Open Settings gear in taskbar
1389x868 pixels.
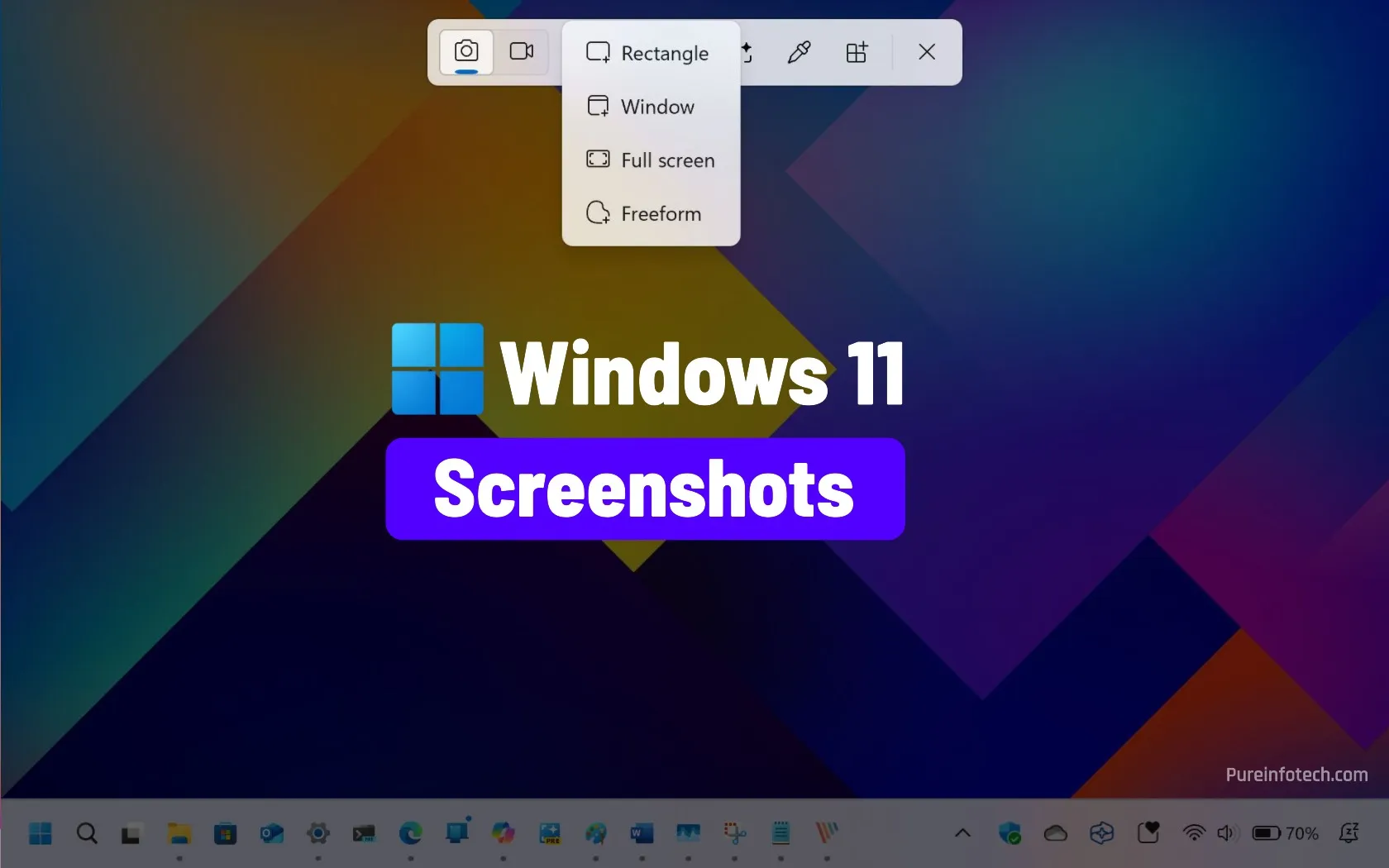point(318,833)
